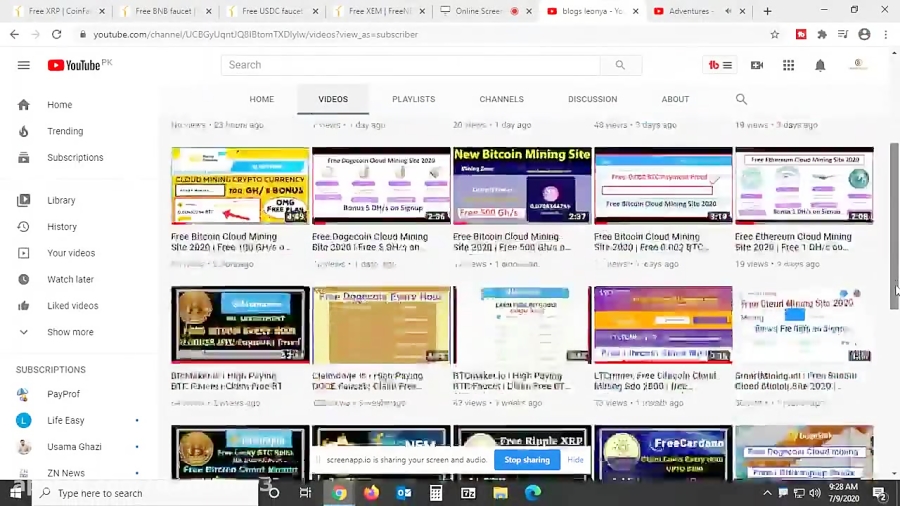900x506 pixels.
Task: Switch to the ABOUT tab
Action: coord(675,99)
